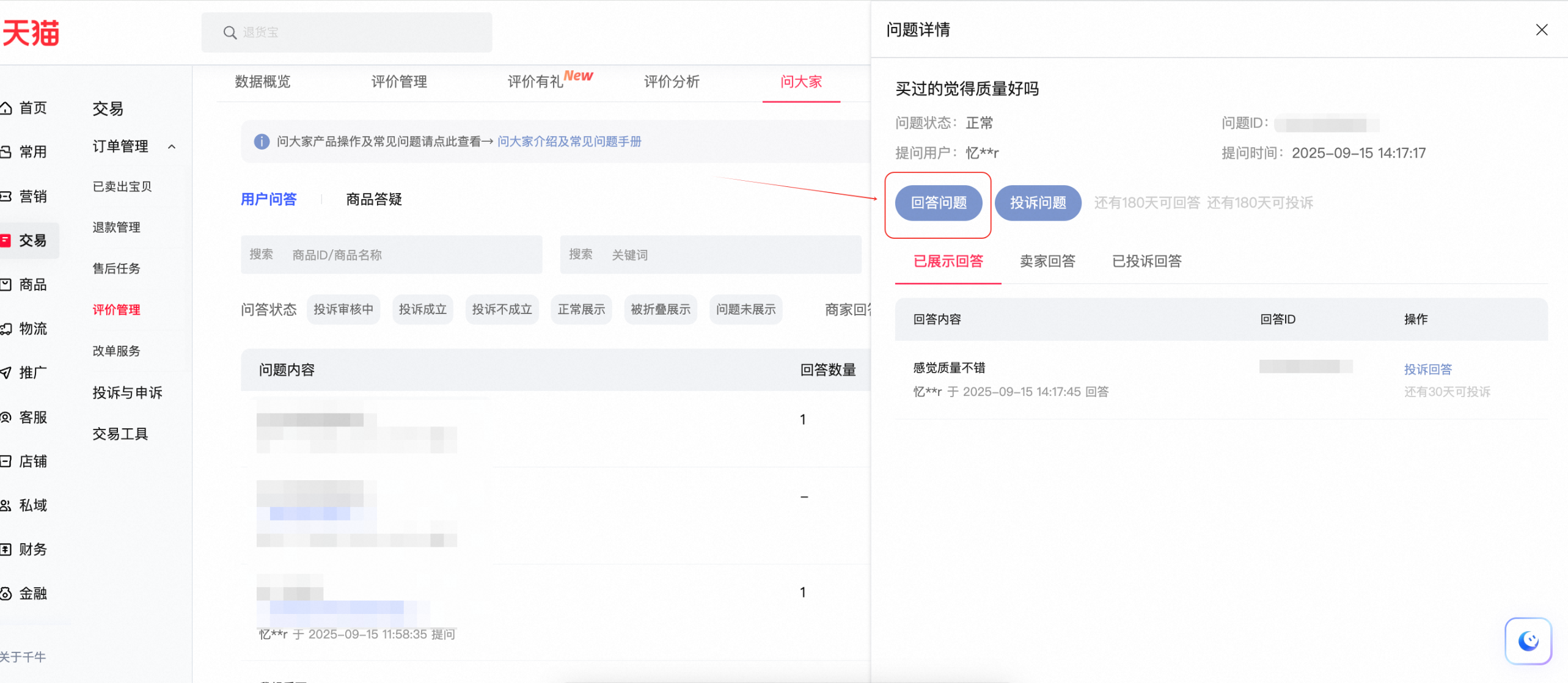
Task: Switch to 已展示回答 tab
Action: coord(948,261)
